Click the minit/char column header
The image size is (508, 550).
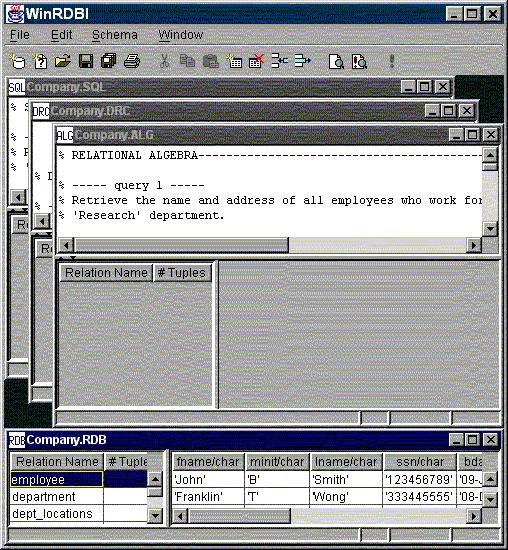point(277,462)
